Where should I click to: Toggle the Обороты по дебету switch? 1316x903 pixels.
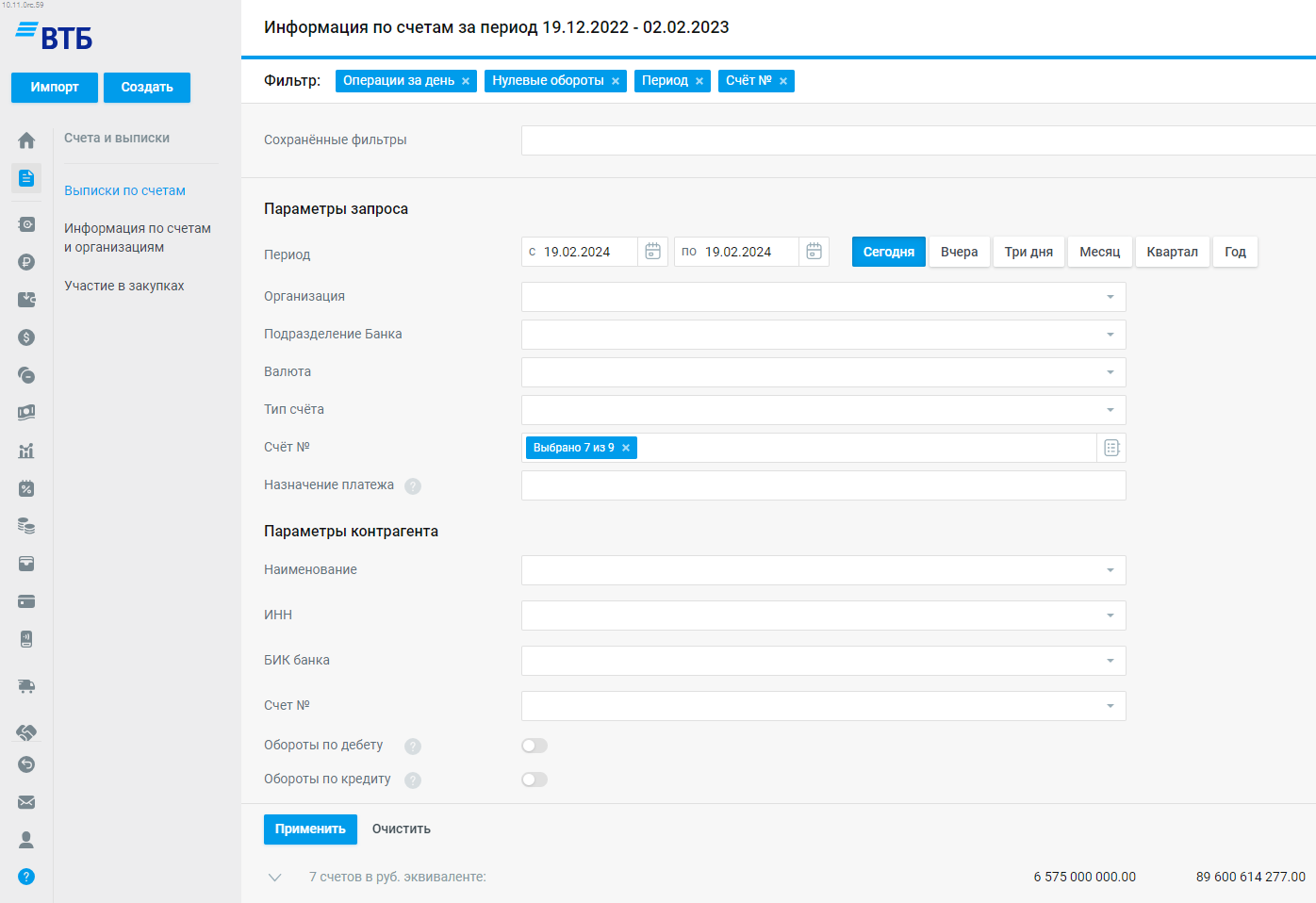tap(535, 746)
